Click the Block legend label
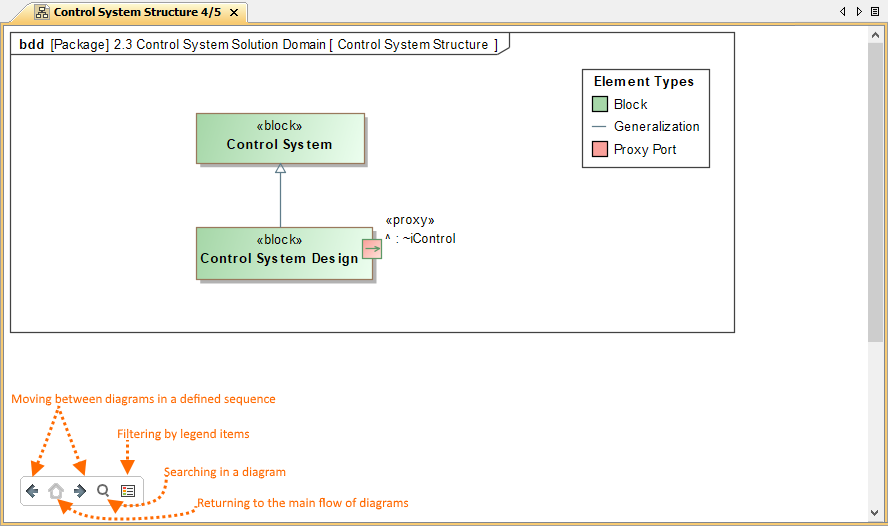This screenshot has width=888, height=526. click(630, 104)
